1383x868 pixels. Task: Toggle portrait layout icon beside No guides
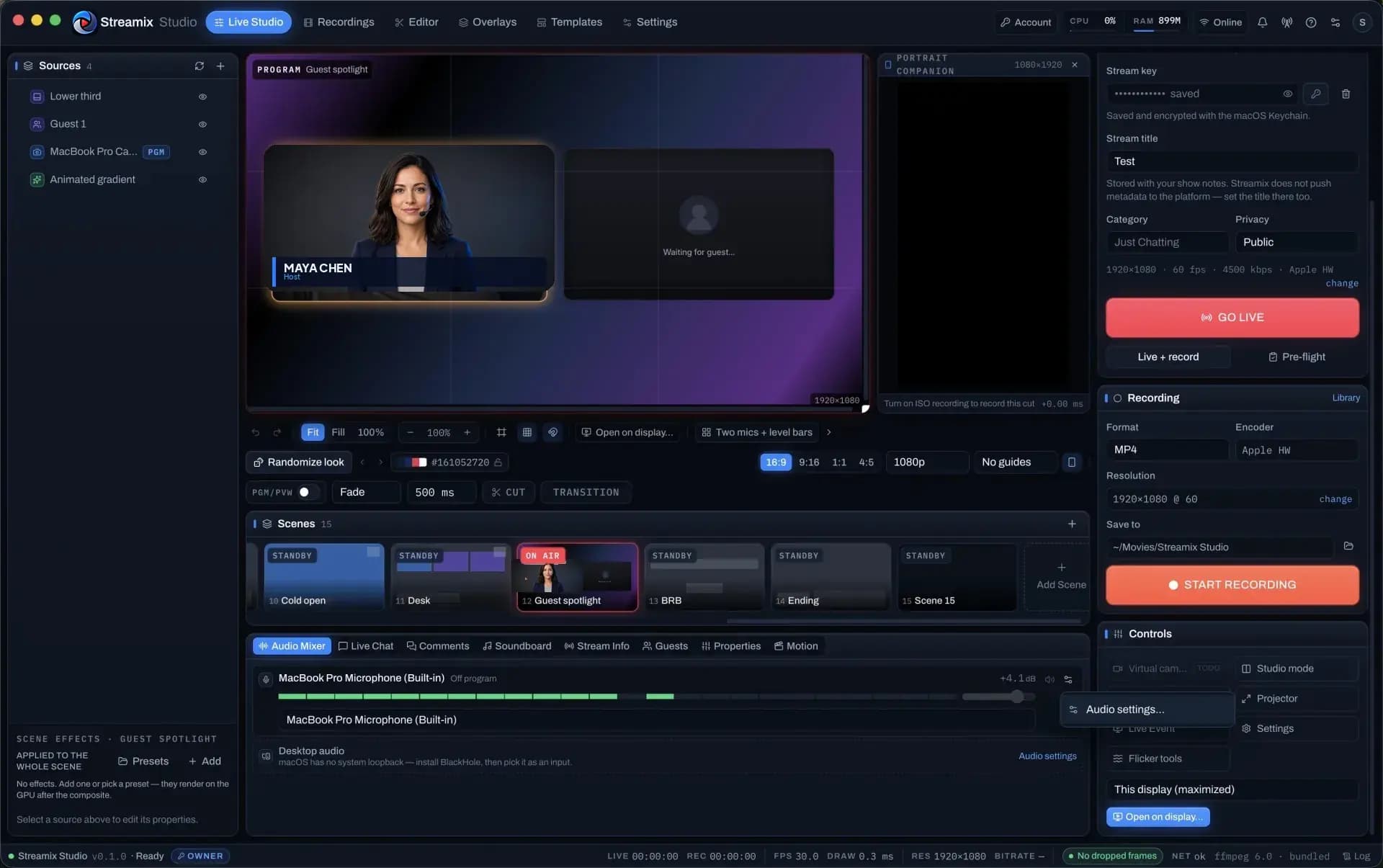(x=1072, y=462)
